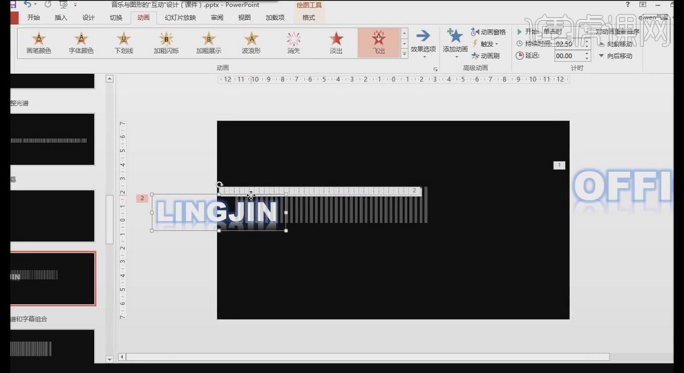Choose the 淡出 fade out animation

pos(336,43)
